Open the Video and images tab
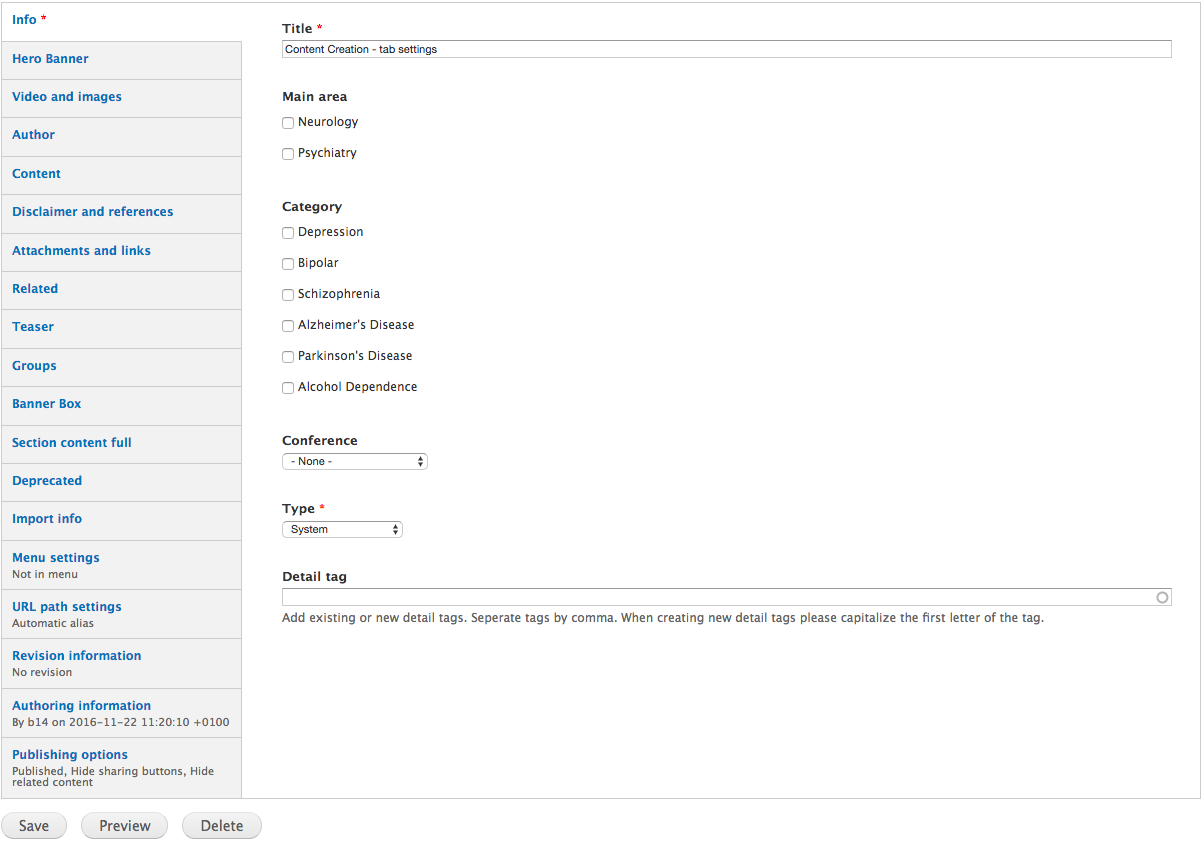 (x=67, y=97)
